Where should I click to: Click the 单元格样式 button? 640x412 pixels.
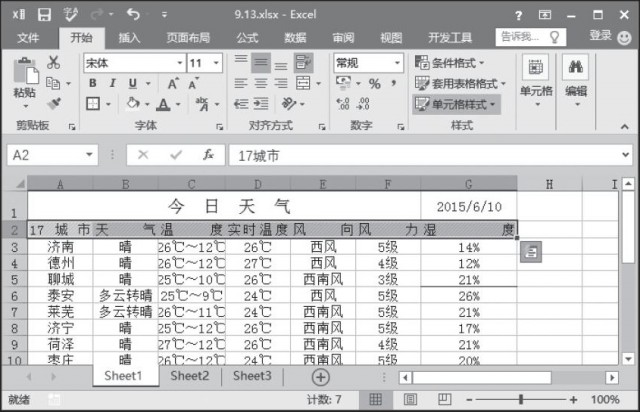[x=456, y=103]
